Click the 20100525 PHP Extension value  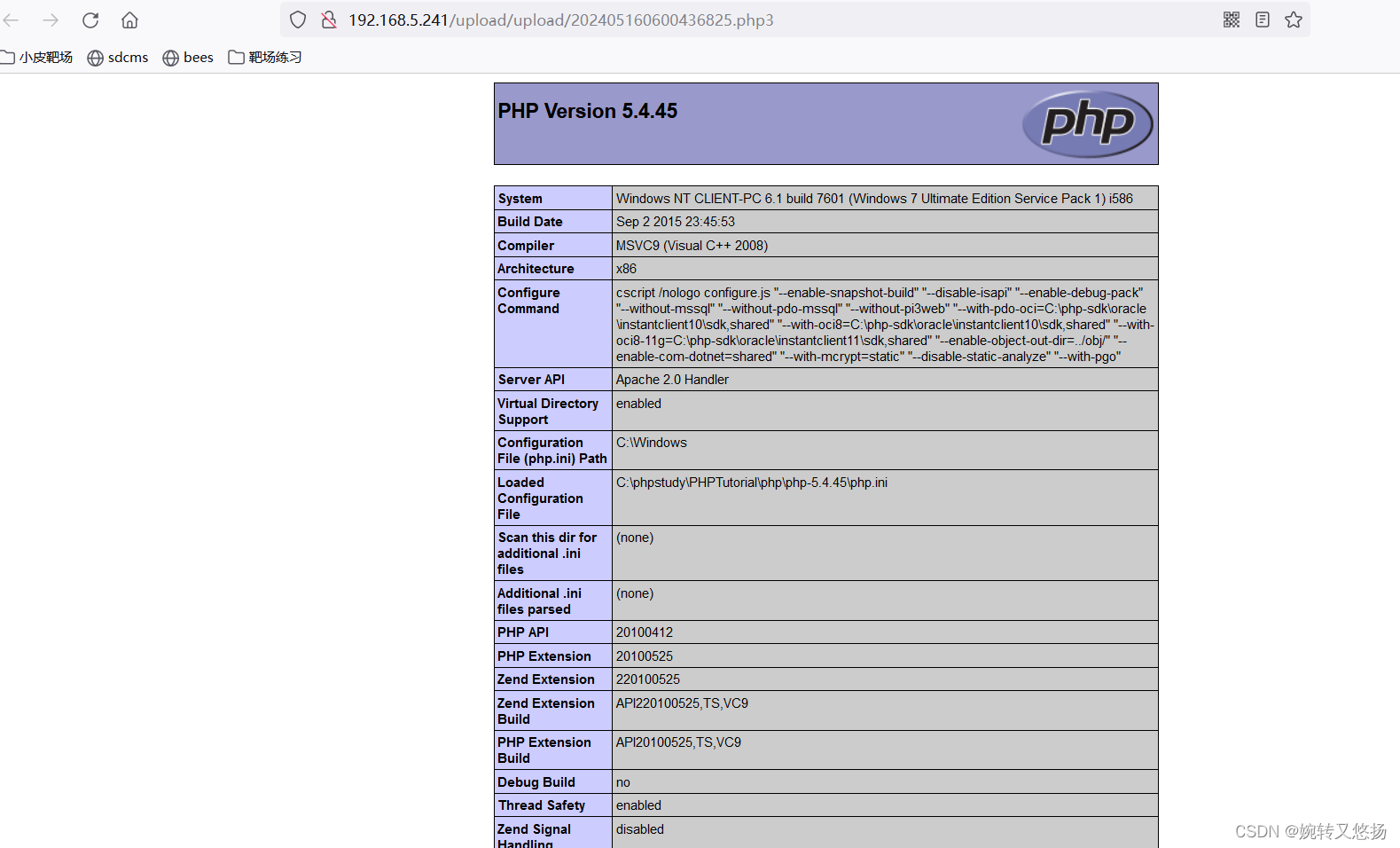(645, 656)
